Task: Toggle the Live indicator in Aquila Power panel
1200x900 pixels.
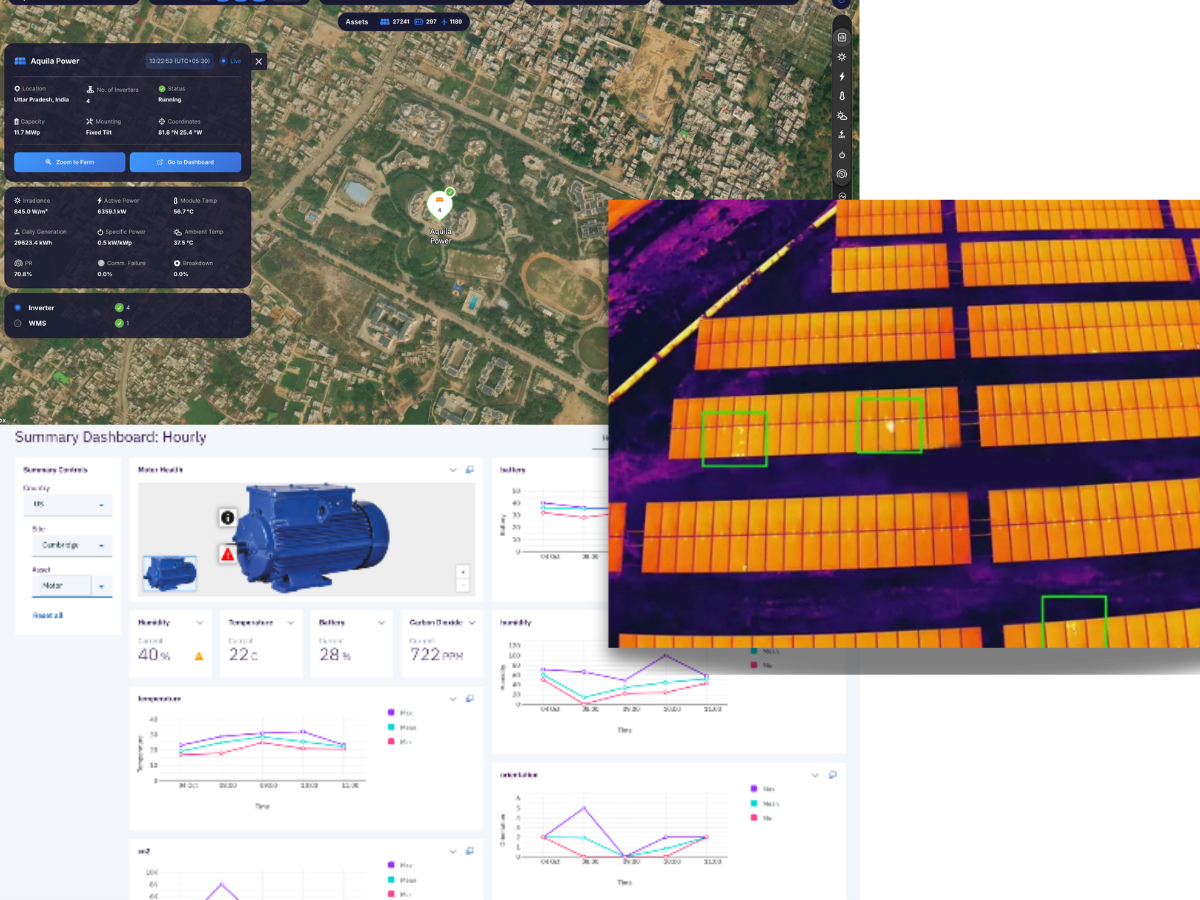Action: tap(231, 61)
